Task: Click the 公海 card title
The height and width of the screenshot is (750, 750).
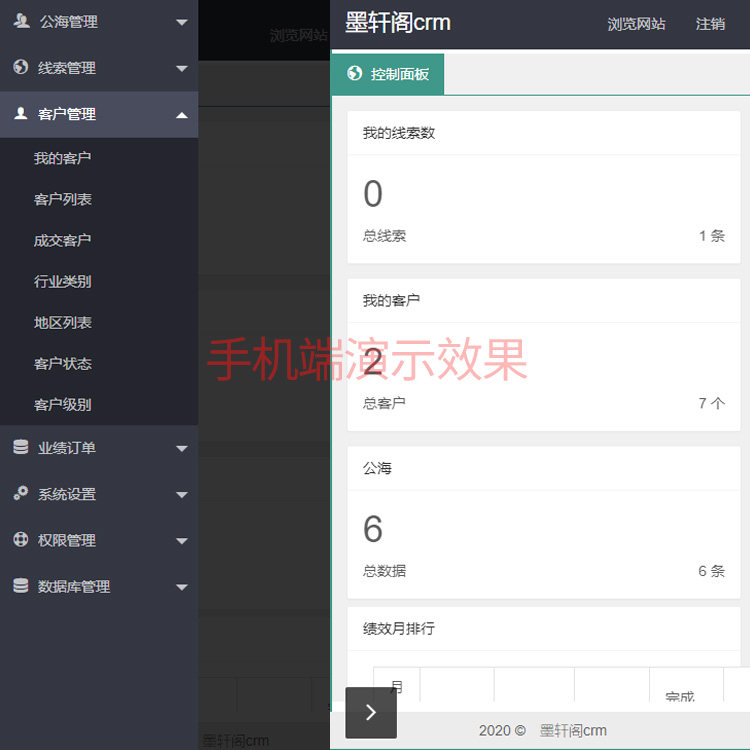Action: coord(377,468)
